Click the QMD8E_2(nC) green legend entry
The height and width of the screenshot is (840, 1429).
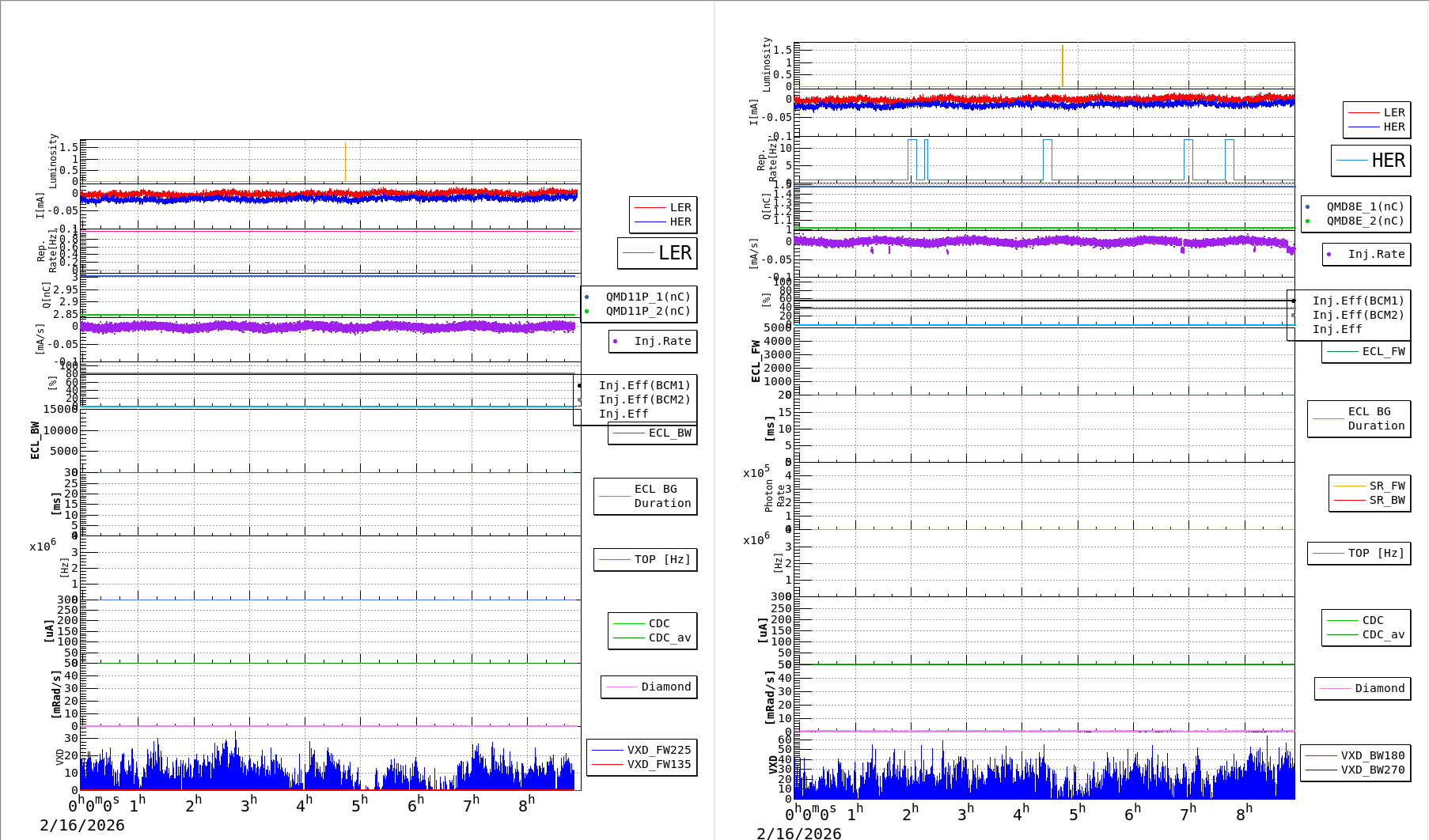coord(1365,221)
